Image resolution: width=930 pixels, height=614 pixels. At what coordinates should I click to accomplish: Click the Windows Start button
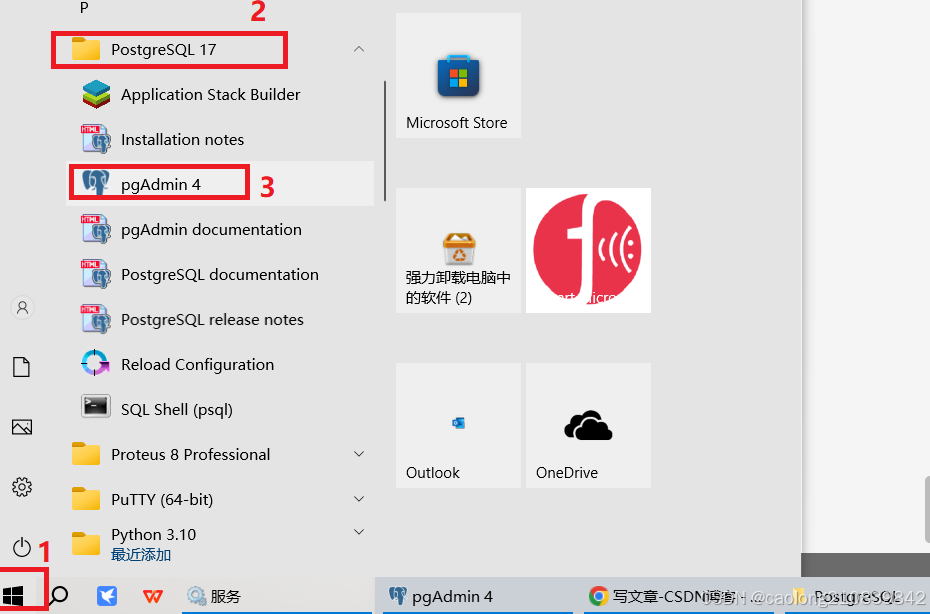(x=13, y=596)
